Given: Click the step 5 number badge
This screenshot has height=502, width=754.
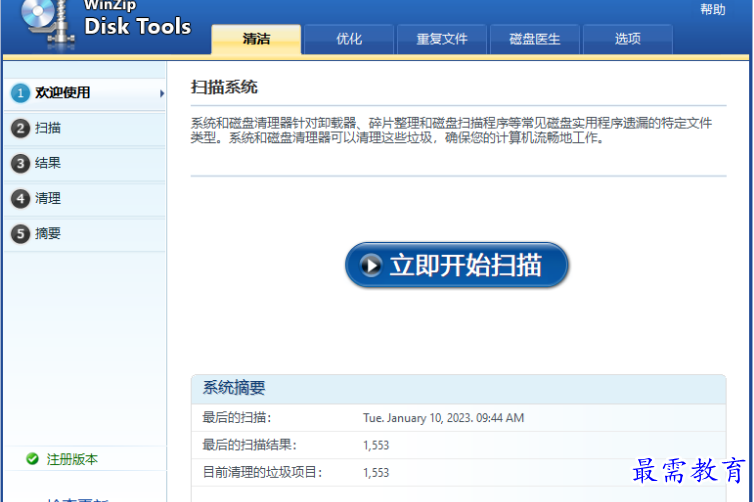Looking at the screenshot, I should tap(20, 234).
